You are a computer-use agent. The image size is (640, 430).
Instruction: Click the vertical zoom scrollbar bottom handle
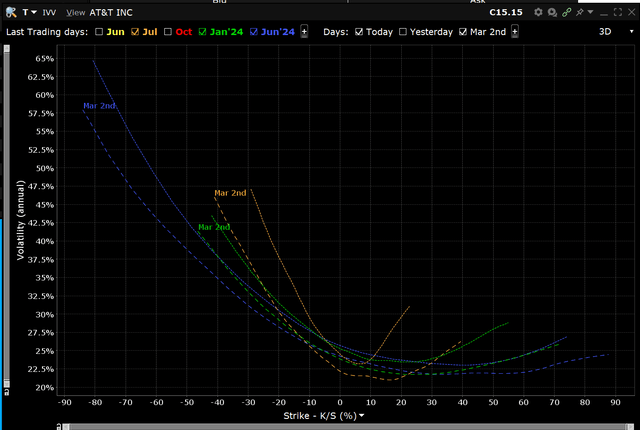tap(7, 383)
